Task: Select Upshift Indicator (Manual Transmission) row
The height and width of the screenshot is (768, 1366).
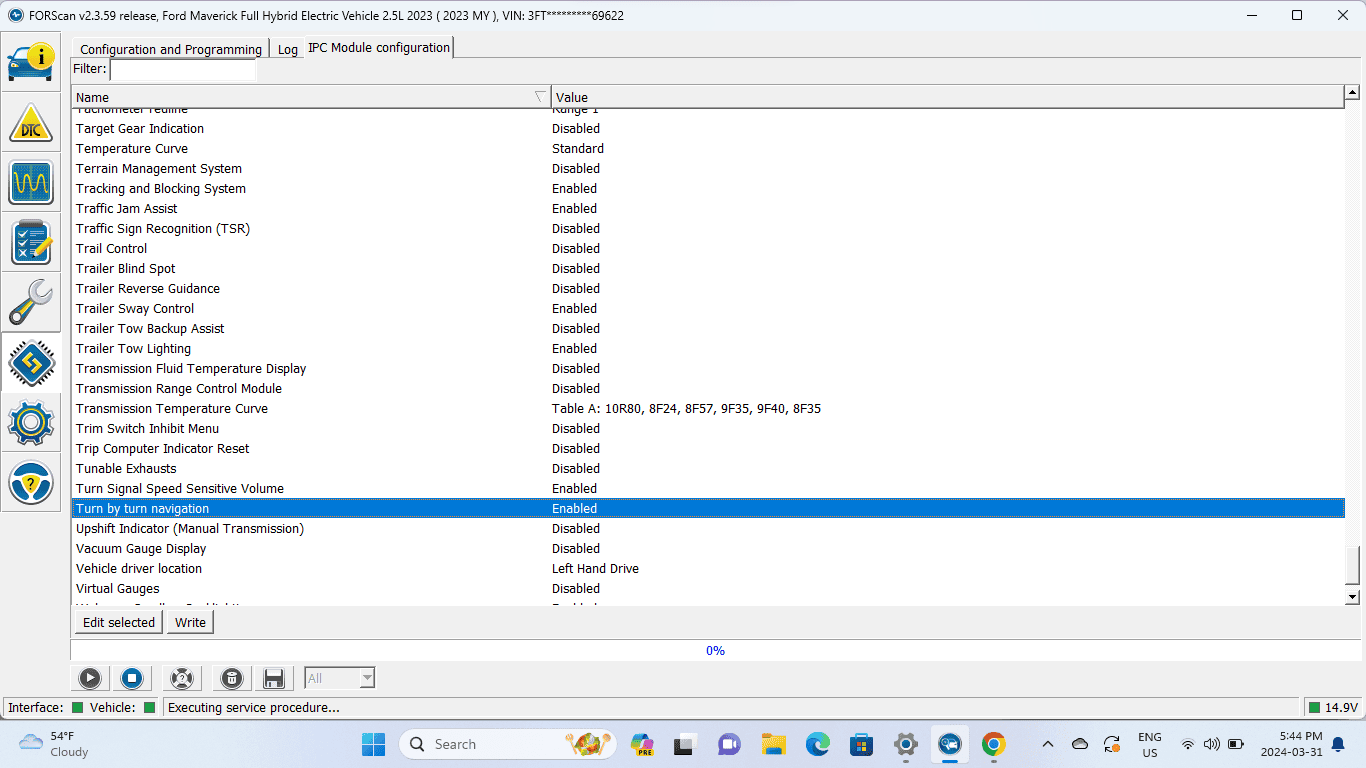Action: tap(708, 528)
